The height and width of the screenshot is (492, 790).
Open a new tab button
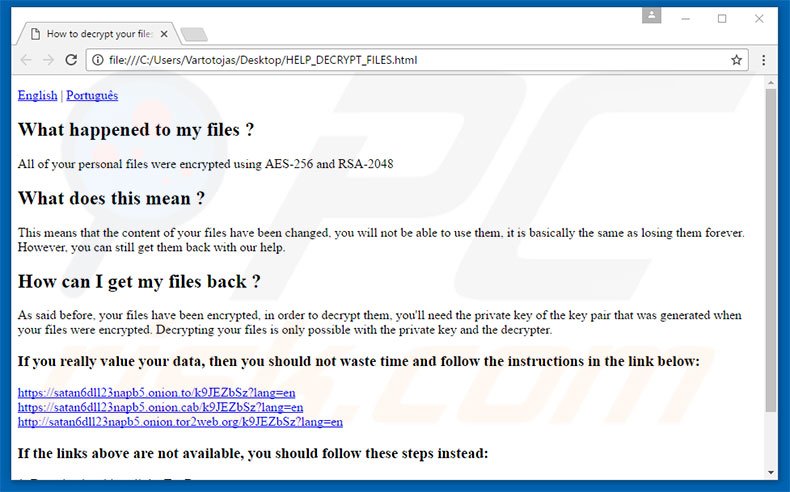pos(194,34)
